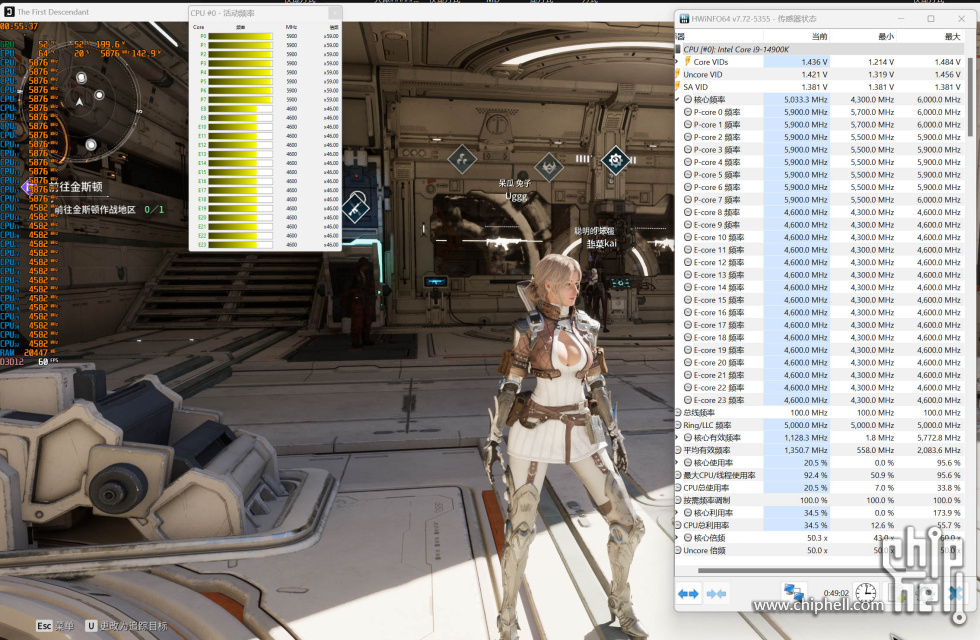Select the CPU总使用率 row
The width and height of the screenshot is (980, 640).
pyautogui.click(x=819, y=488)
